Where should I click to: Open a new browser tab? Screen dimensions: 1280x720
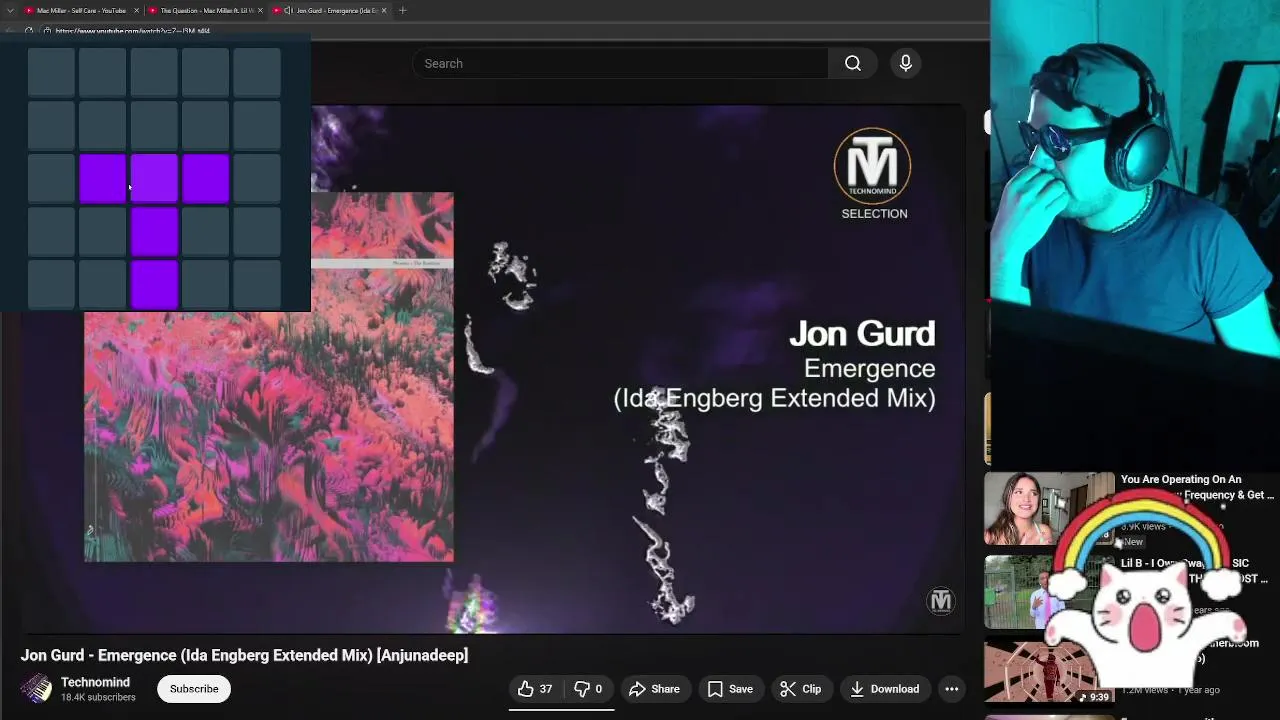click(x=403, y=10)
